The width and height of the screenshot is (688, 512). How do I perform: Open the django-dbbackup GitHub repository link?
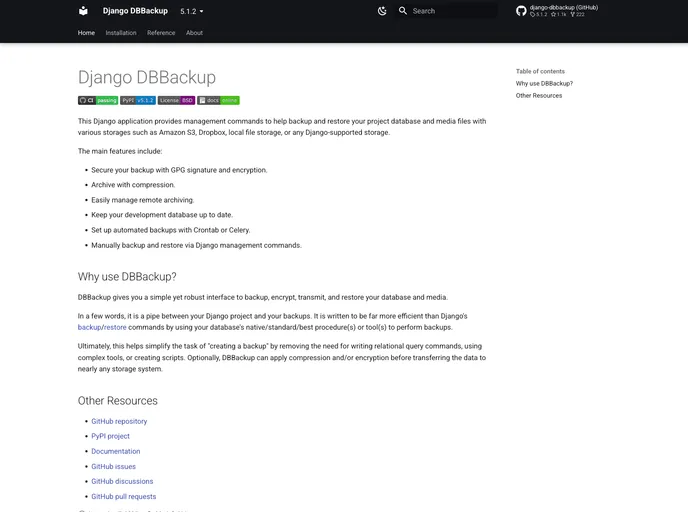pos(557,11)
